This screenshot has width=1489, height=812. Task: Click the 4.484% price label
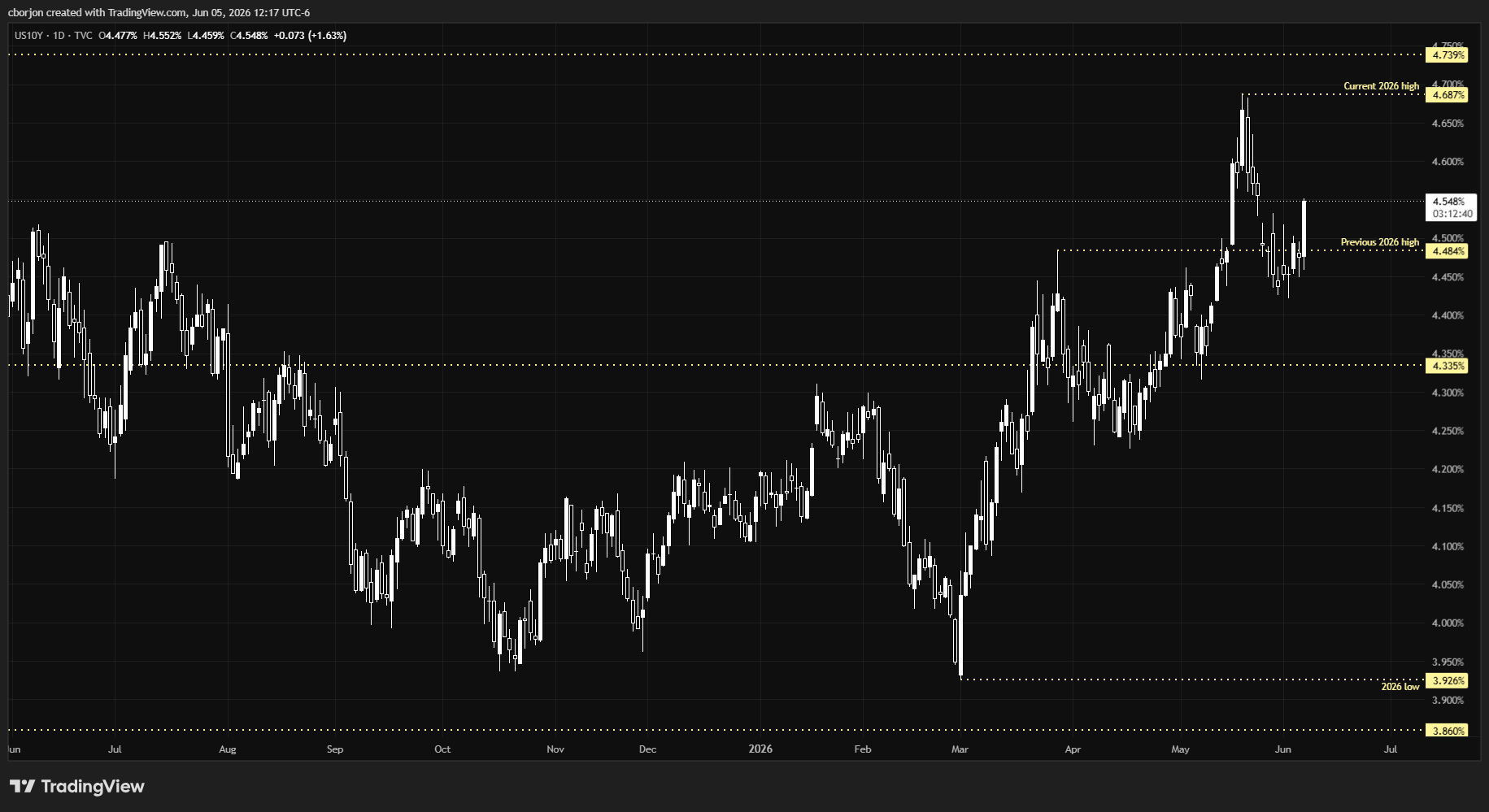pyautogui.click(x=1448, y=251)
